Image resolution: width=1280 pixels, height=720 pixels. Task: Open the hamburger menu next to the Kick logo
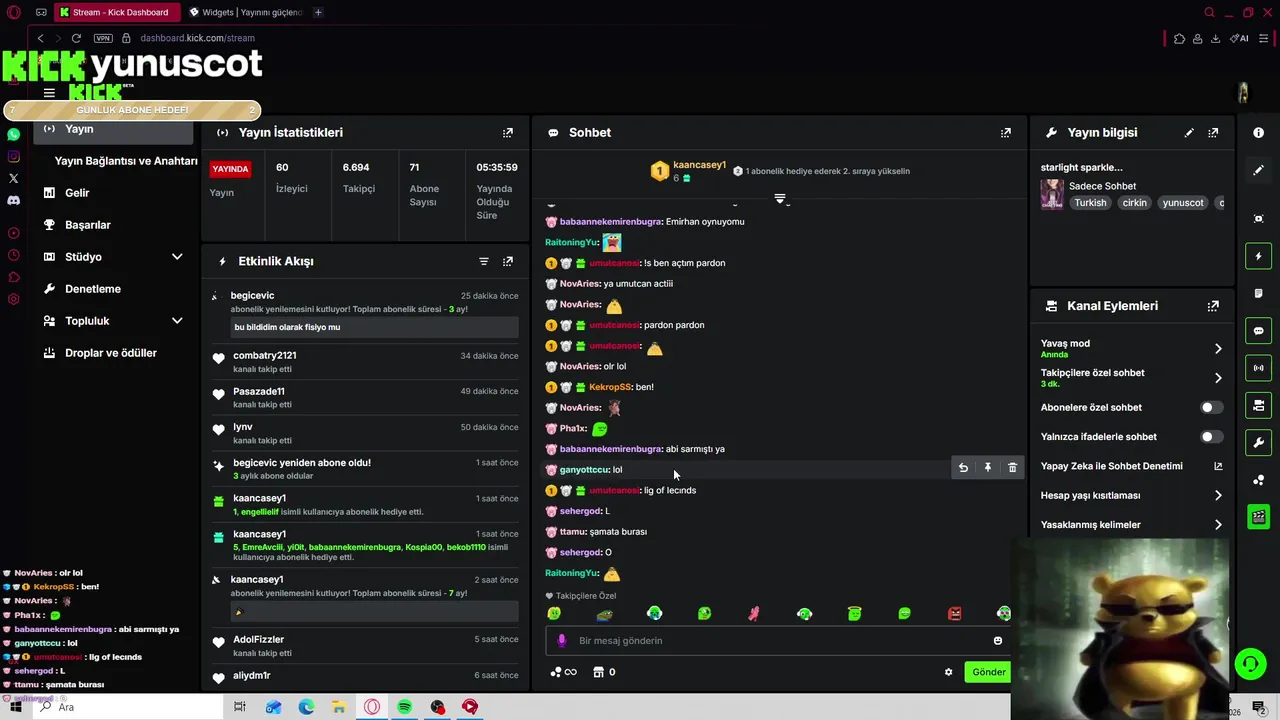click(x=49, y=92)
